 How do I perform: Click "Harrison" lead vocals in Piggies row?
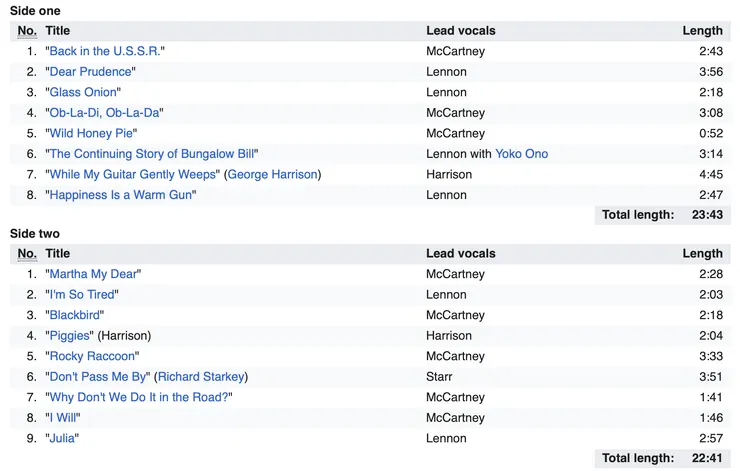click(x=449, y=336)
